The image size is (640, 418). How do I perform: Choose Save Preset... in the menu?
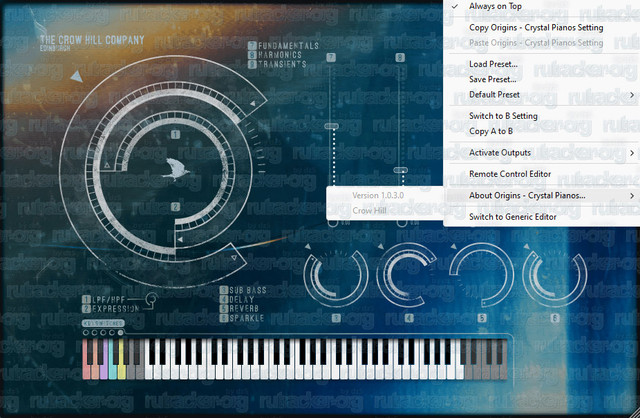(493, 79)
